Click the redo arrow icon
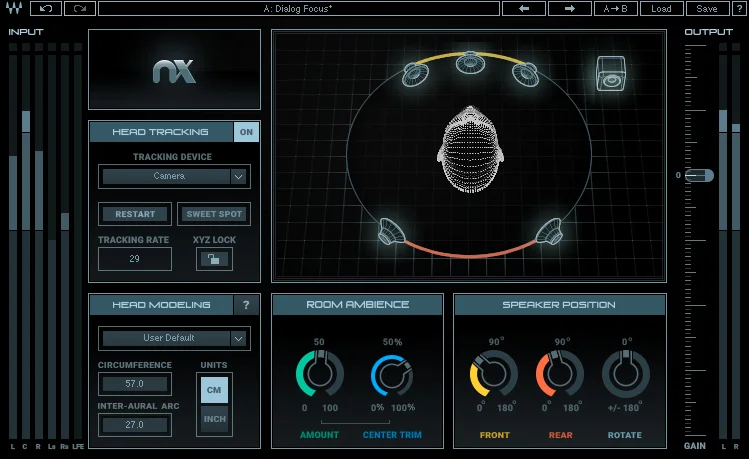Screen dimensions: 749x459 coord(80,9)
